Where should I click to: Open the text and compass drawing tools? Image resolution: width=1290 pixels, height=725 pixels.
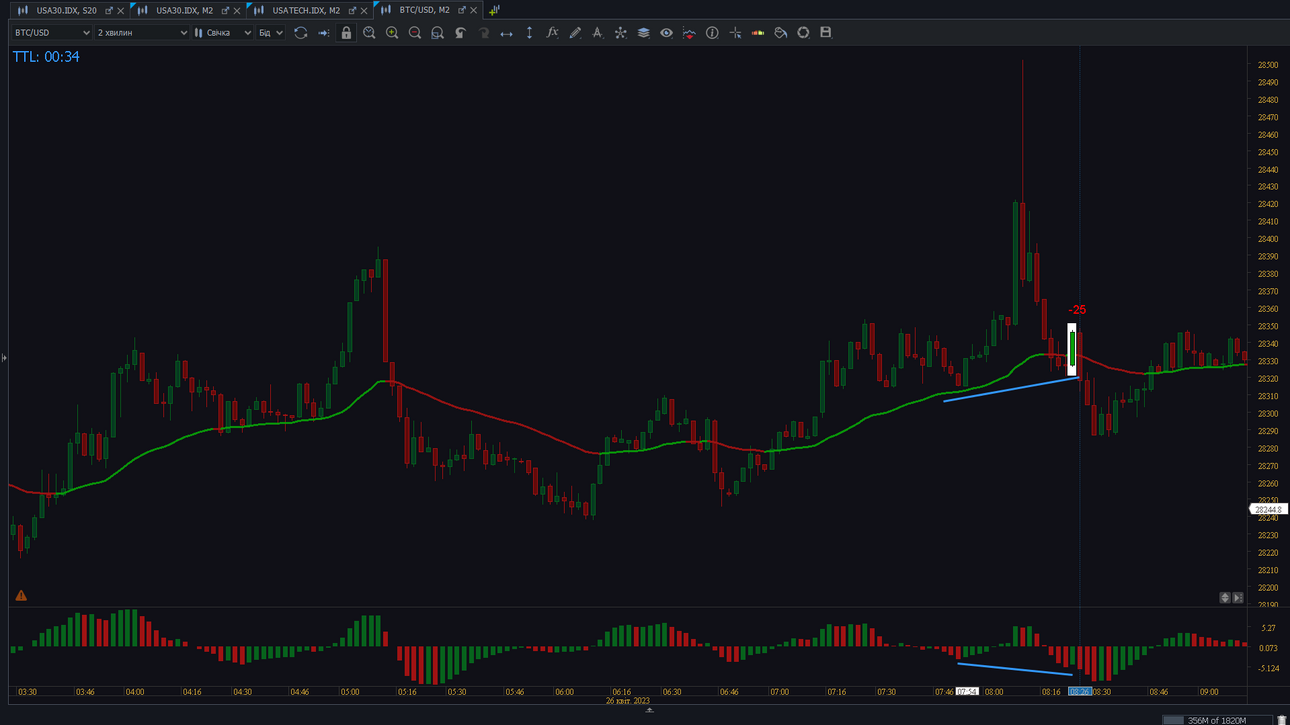(x=597, y=33)
